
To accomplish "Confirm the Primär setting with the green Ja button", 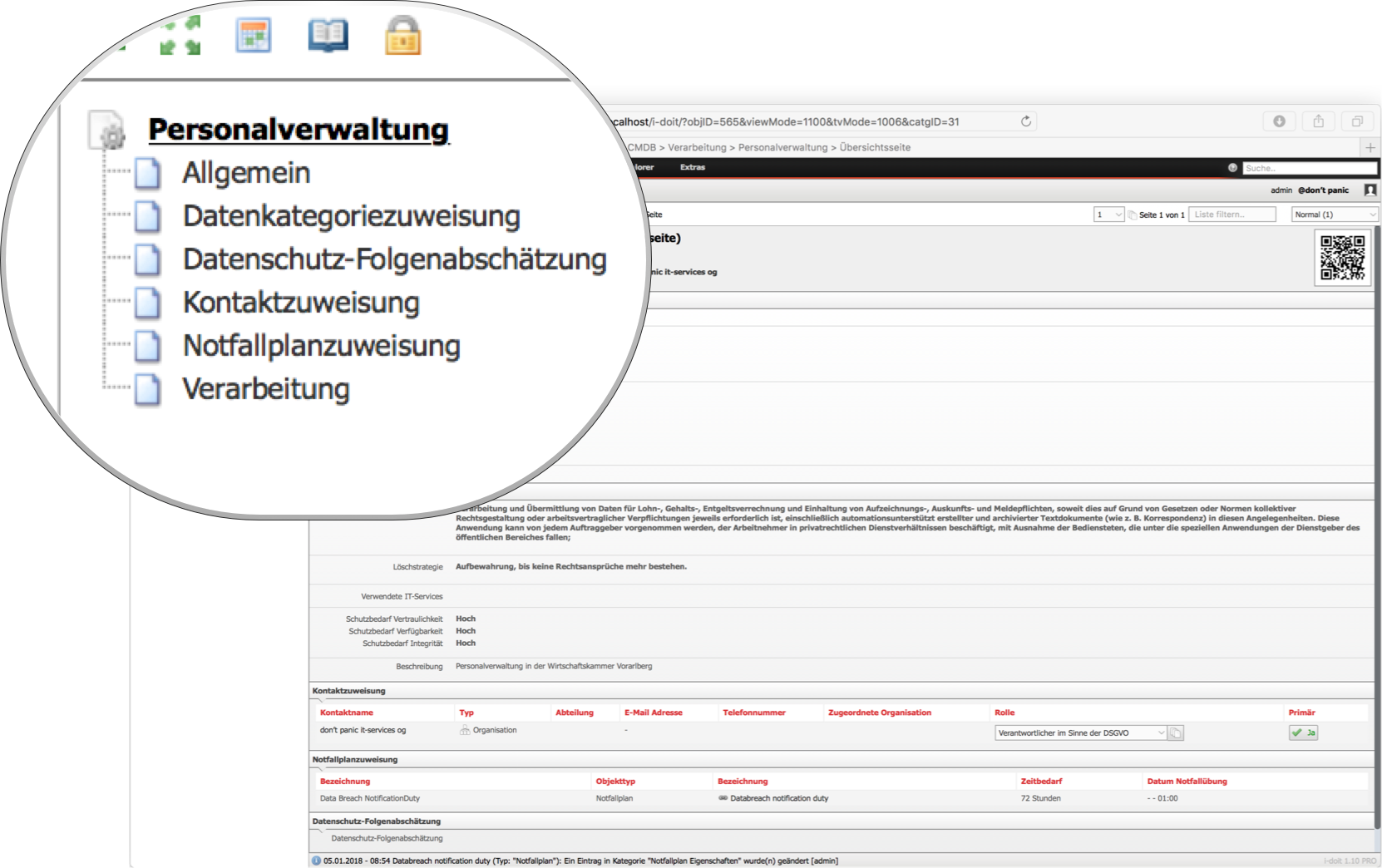I will [1303, 732].
